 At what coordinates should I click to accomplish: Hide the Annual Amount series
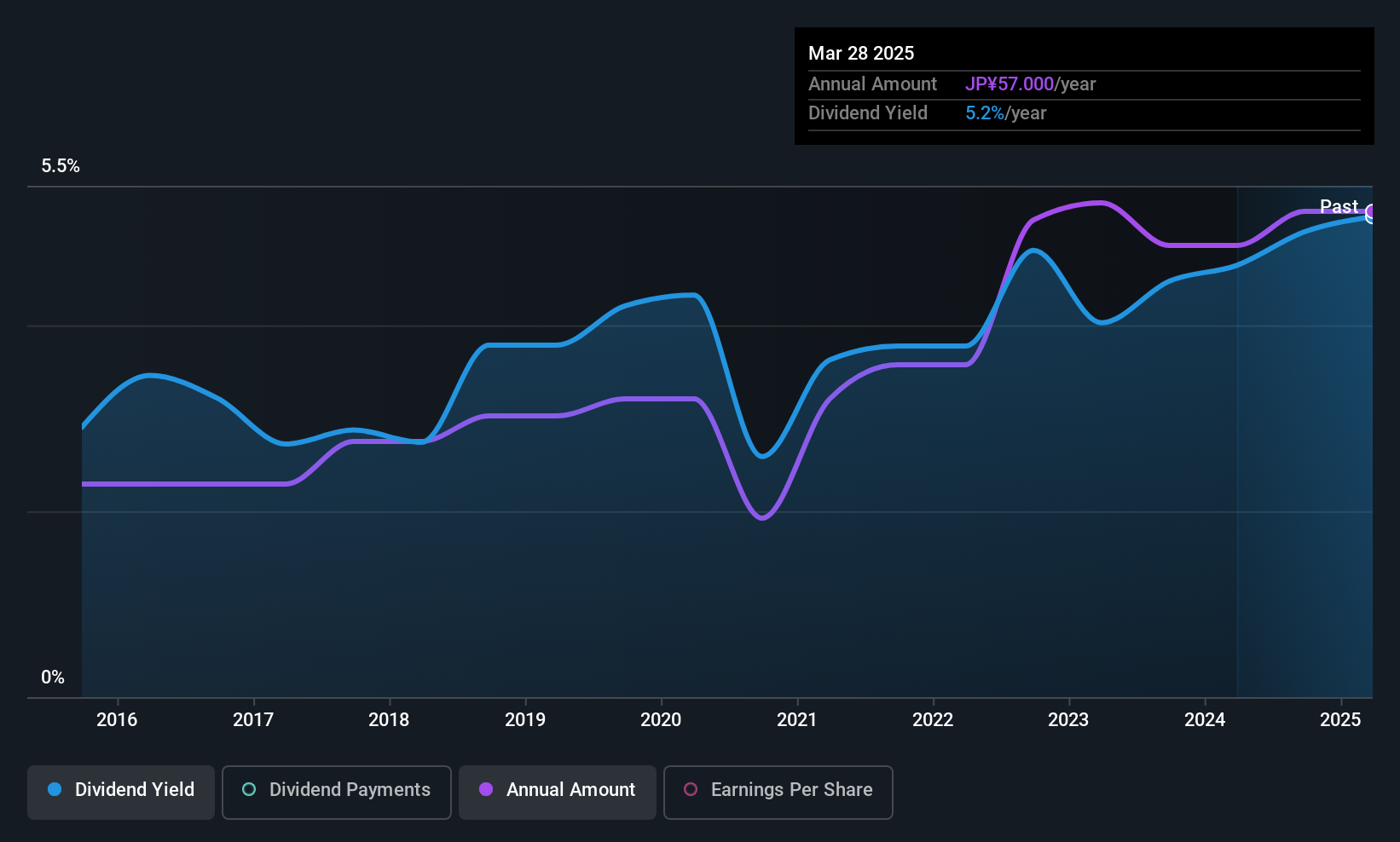(558, 792)
